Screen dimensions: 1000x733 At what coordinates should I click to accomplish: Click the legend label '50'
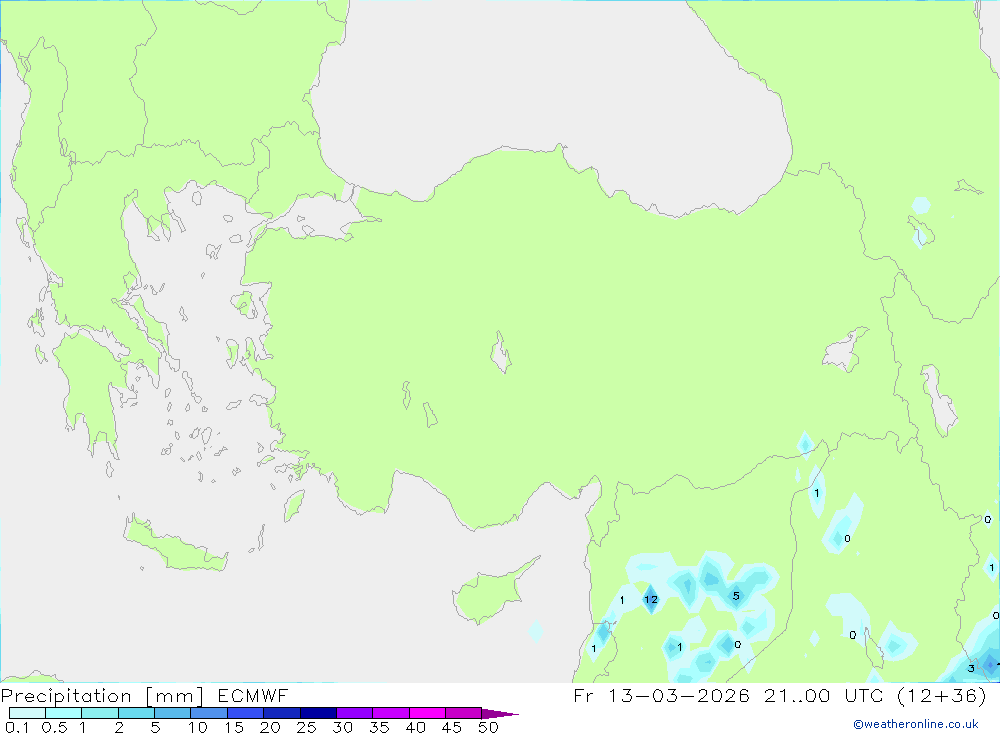(488, 727)
